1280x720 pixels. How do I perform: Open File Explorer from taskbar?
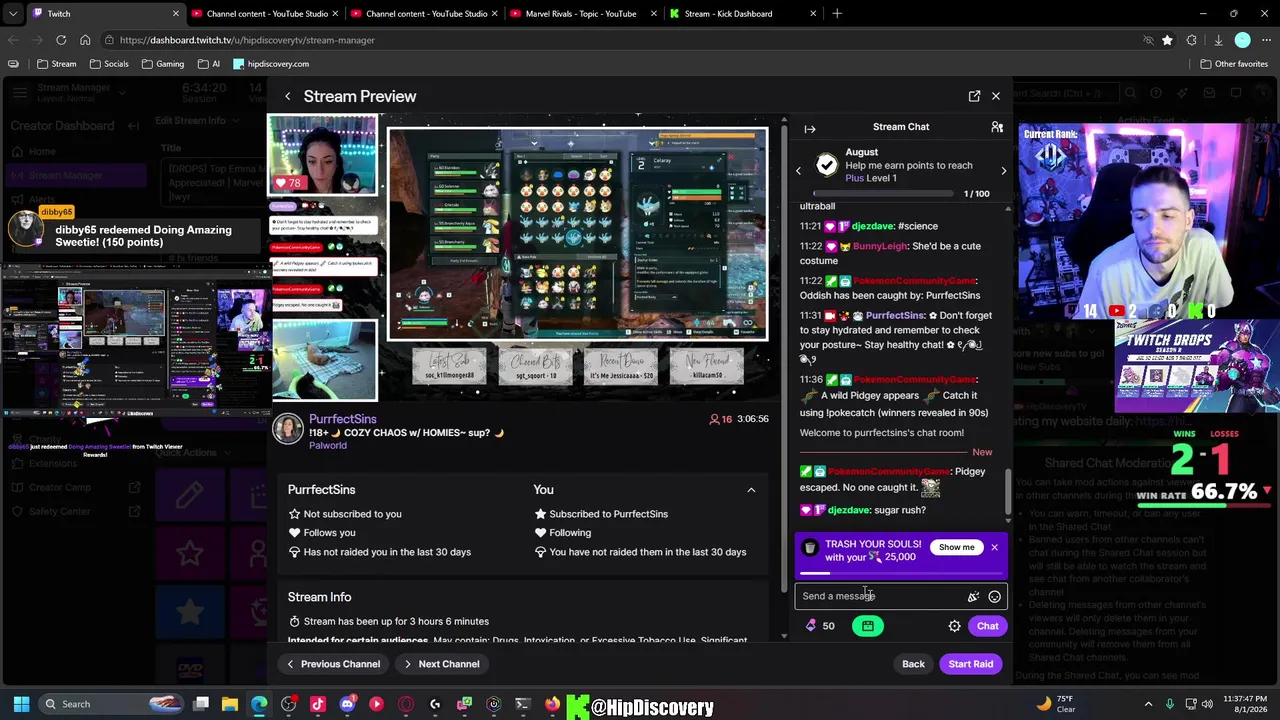(230, 704)
